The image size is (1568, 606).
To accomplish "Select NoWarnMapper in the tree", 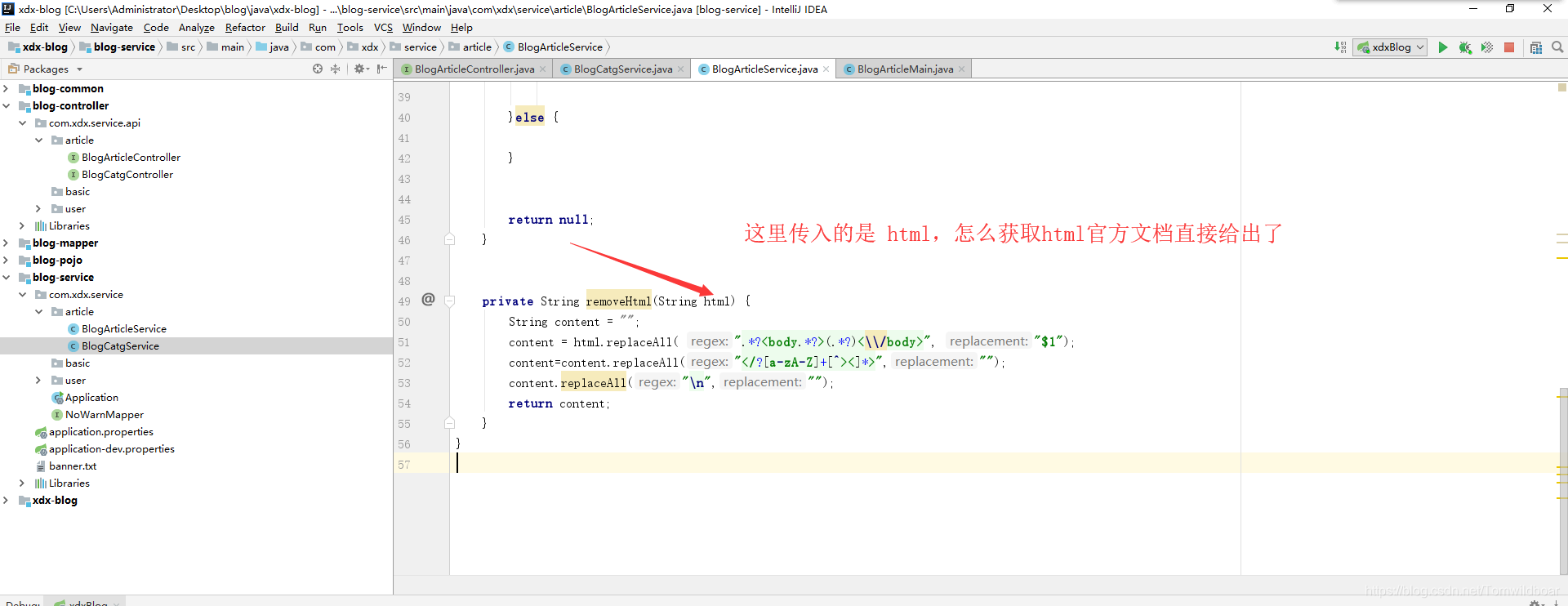I will [105, 415].
